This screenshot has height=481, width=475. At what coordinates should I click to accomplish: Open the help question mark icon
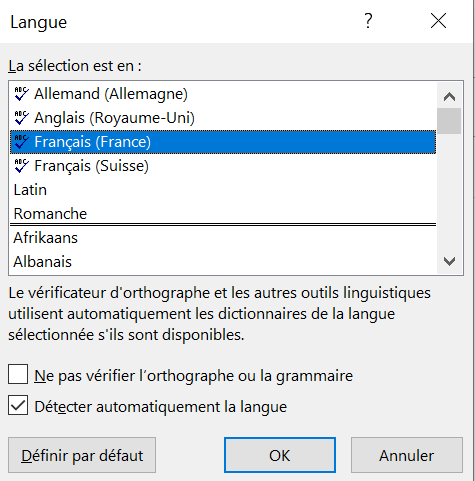coord(368,21)
